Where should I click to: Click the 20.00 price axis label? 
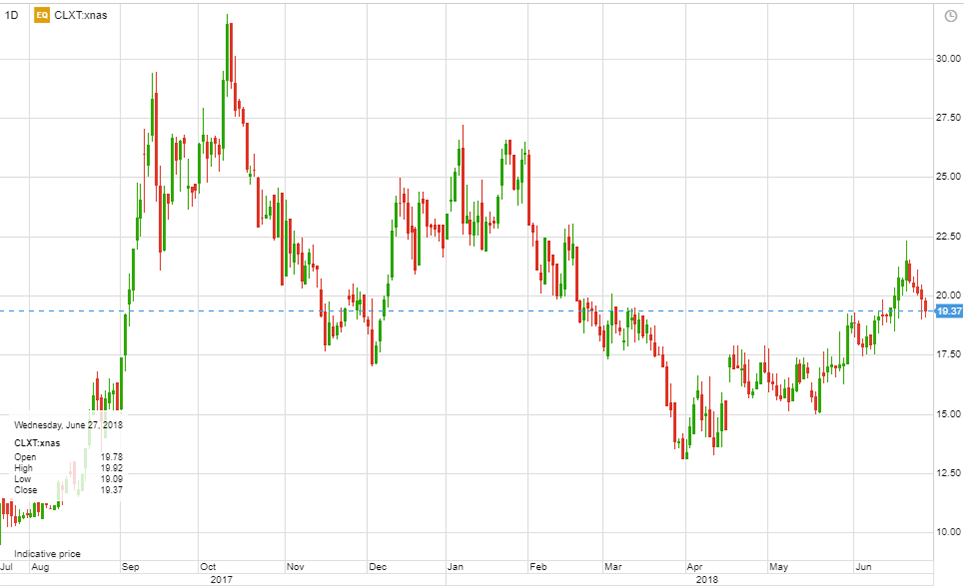948,295
